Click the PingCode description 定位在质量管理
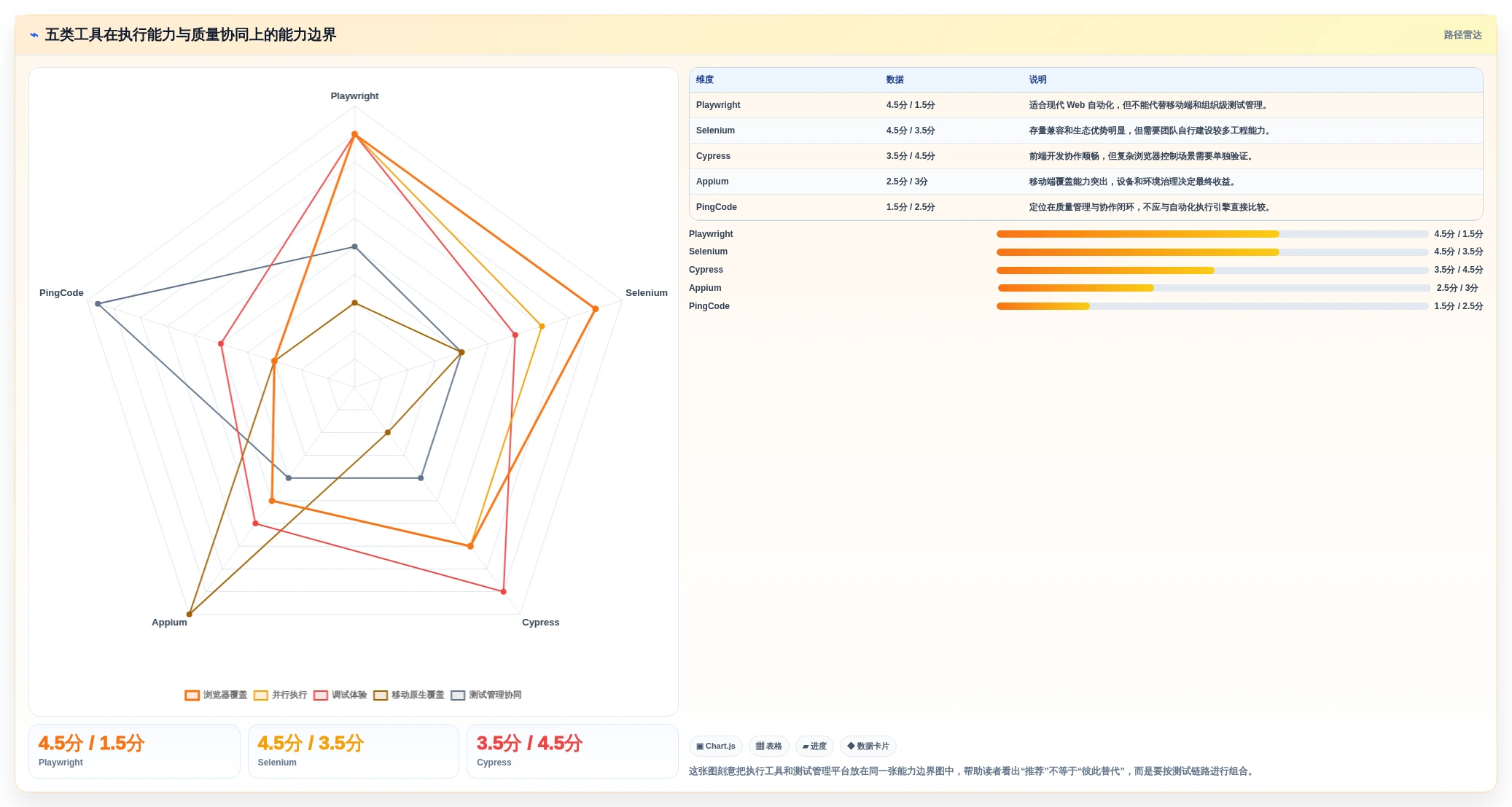 pyautogui.click(x=1151, y=207)
